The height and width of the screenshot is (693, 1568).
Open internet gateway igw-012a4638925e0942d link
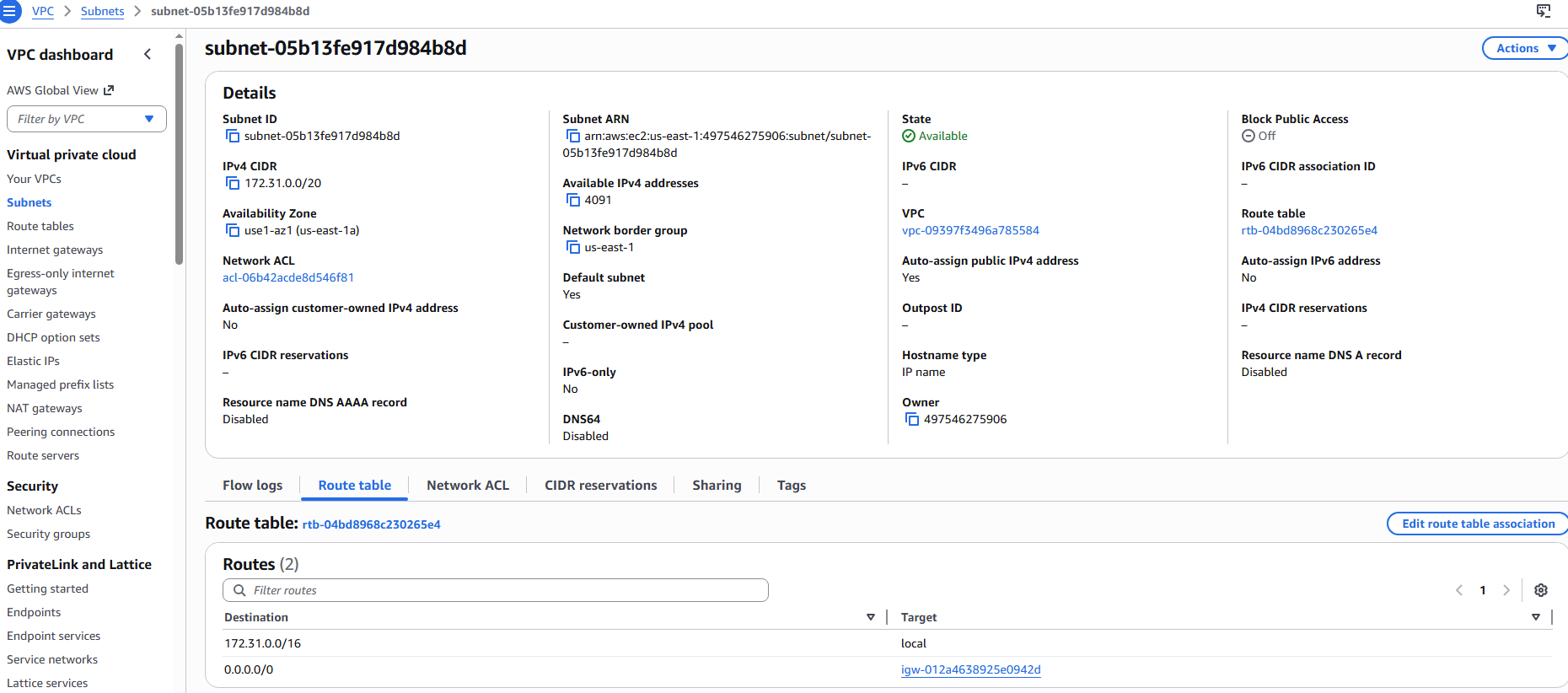(970, 670)
